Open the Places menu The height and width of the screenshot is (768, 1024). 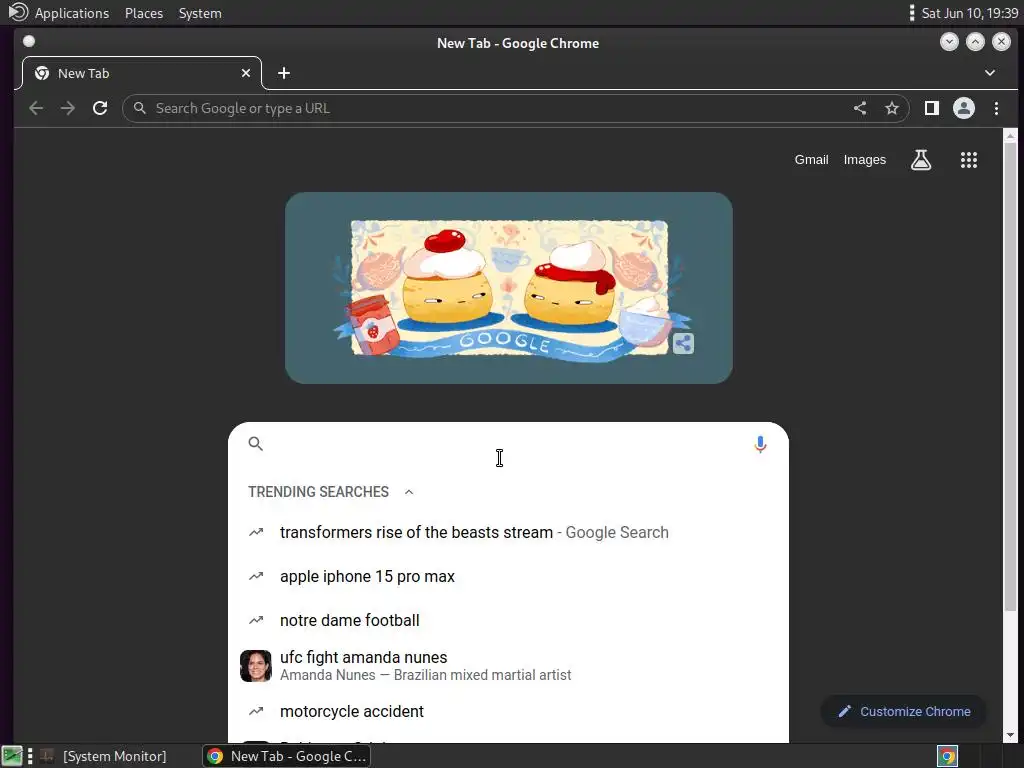coord(144,13)
